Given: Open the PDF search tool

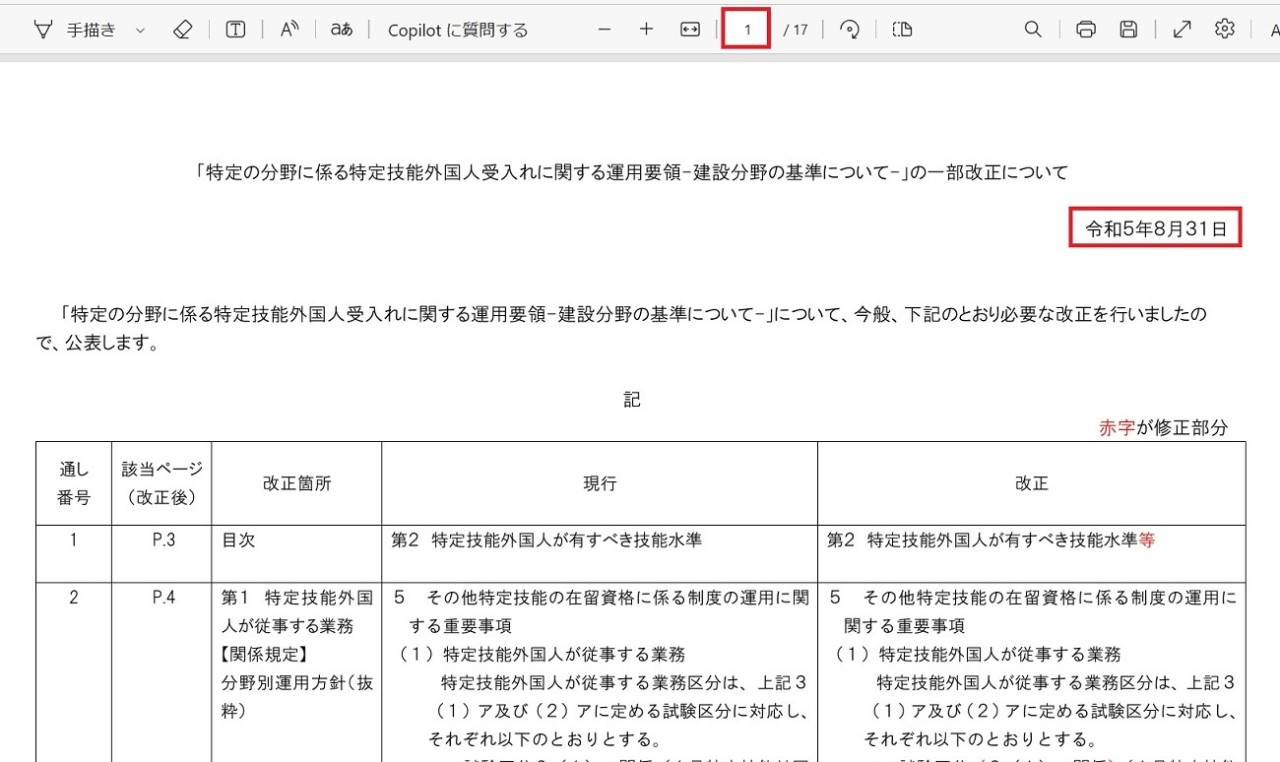Looking at the screenshot, I should coord(1033,30).
